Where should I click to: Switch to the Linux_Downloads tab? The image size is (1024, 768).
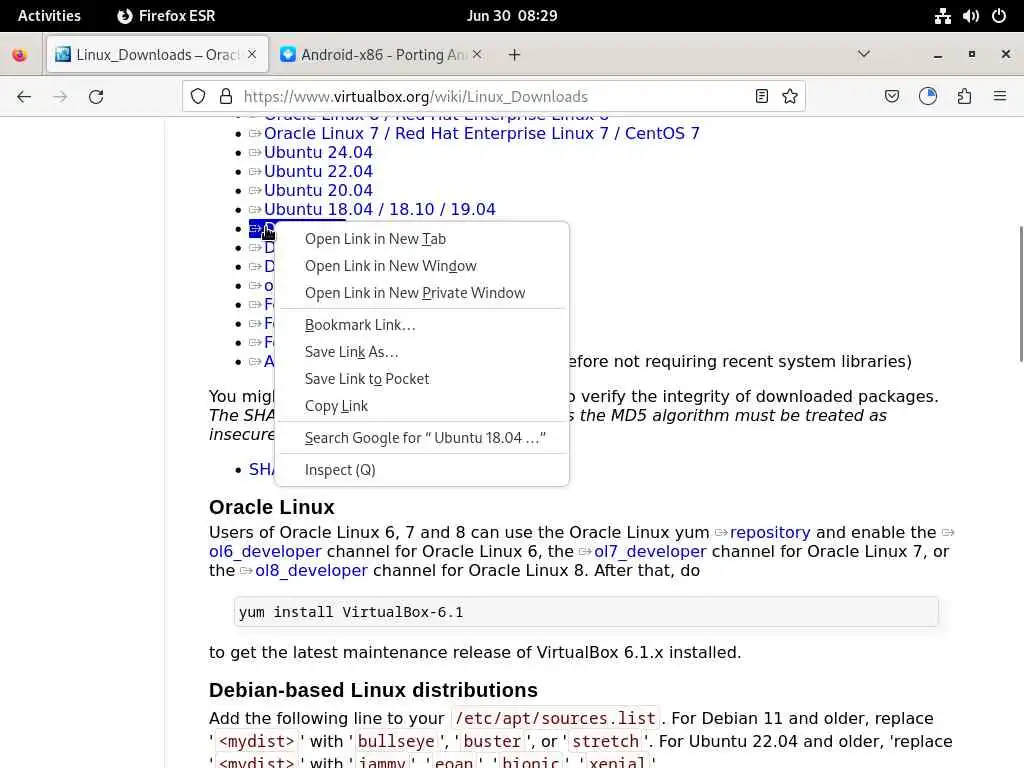[x=157, y=55]
